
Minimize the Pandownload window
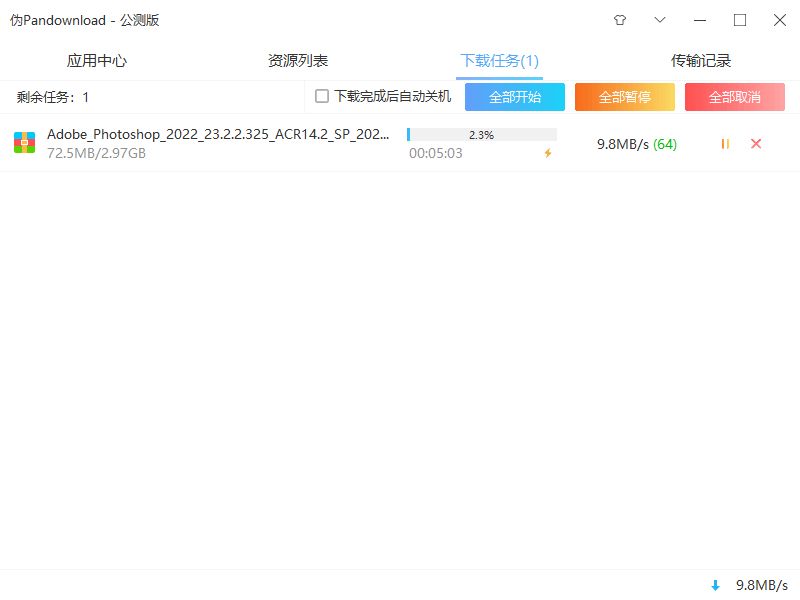700,20
